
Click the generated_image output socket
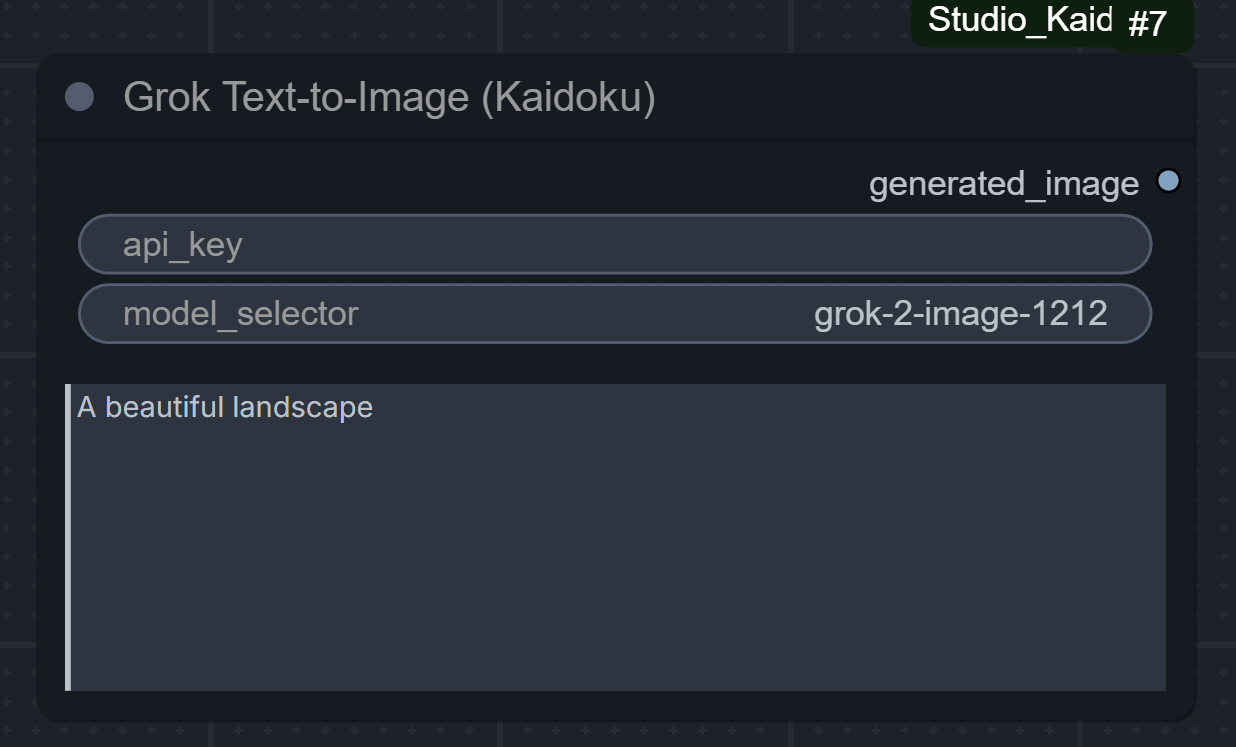pyautogui.click(x=1168, y=181)
